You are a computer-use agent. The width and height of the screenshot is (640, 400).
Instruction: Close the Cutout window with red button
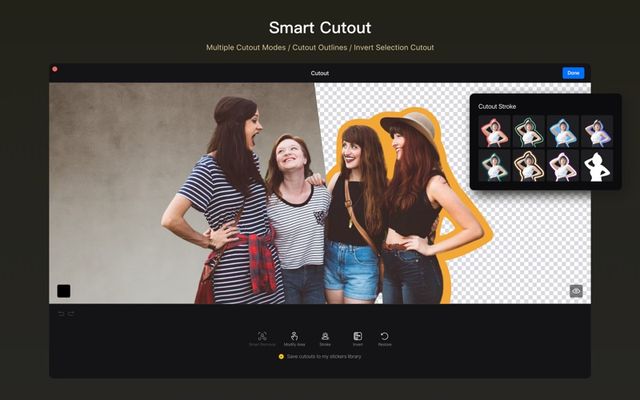[54, 69]
